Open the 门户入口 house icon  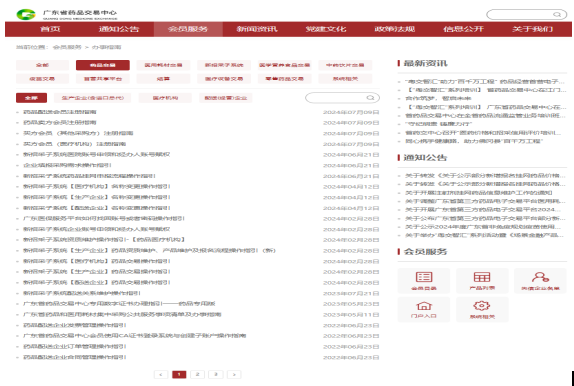click(424, 306)
